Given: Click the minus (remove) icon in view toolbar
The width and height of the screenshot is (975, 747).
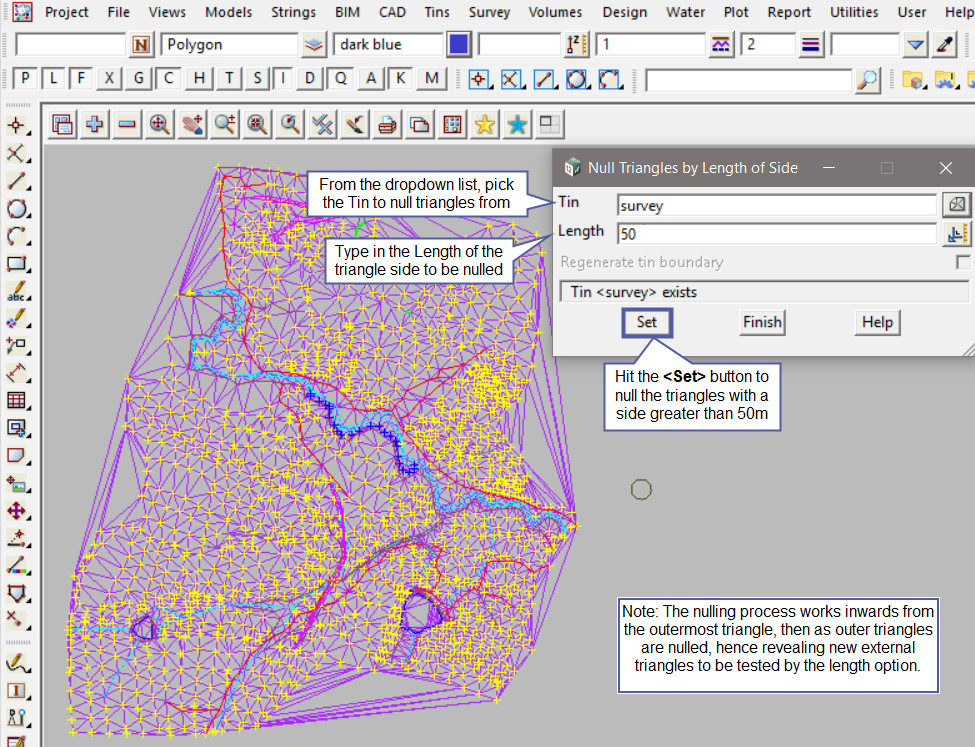Looking at the screenshot, I should (127, 124).
